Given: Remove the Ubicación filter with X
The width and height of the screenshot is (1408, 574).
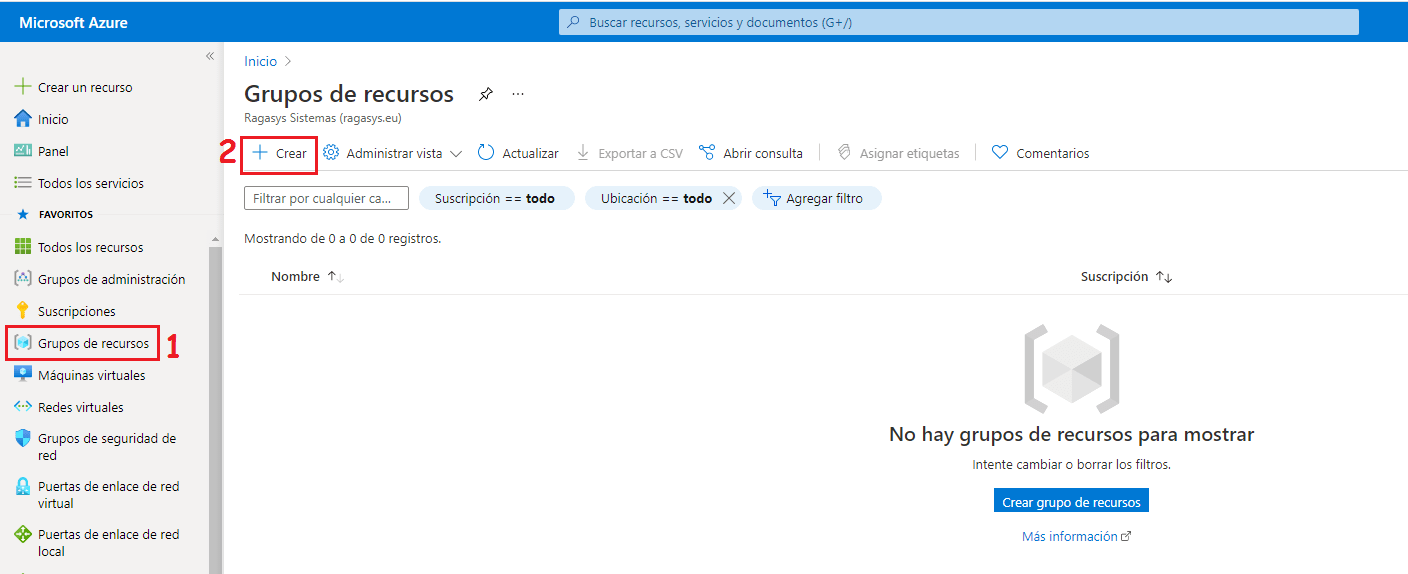Looking at the screenshot, I should tap(729, 198).
